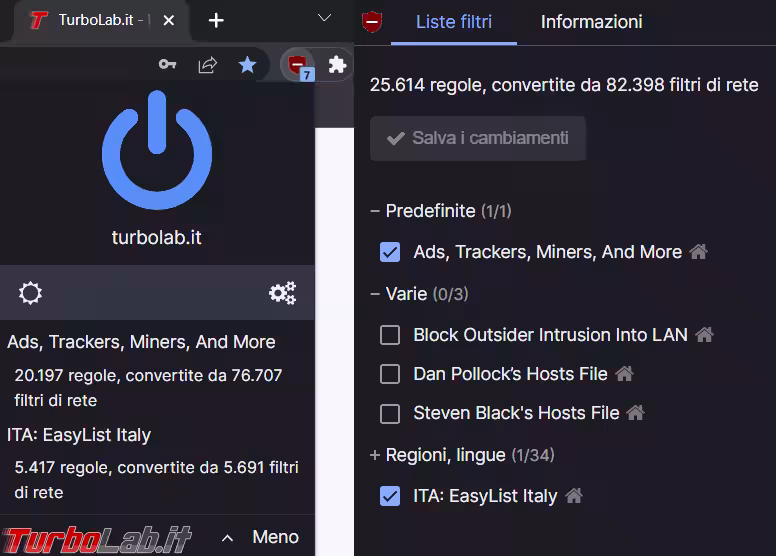Image resolution: width=776 pixels, height=556 pixels.
Task: Click the browser extensions puzzle icon
Action: [337, 65]
